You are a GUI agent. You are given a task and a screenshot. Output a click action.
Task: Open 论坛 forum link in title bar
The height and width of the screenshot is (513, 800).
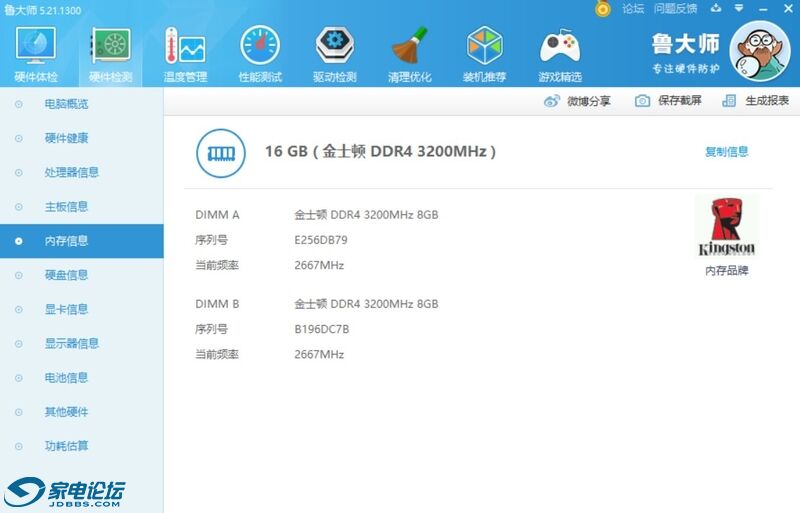(633, 9)
